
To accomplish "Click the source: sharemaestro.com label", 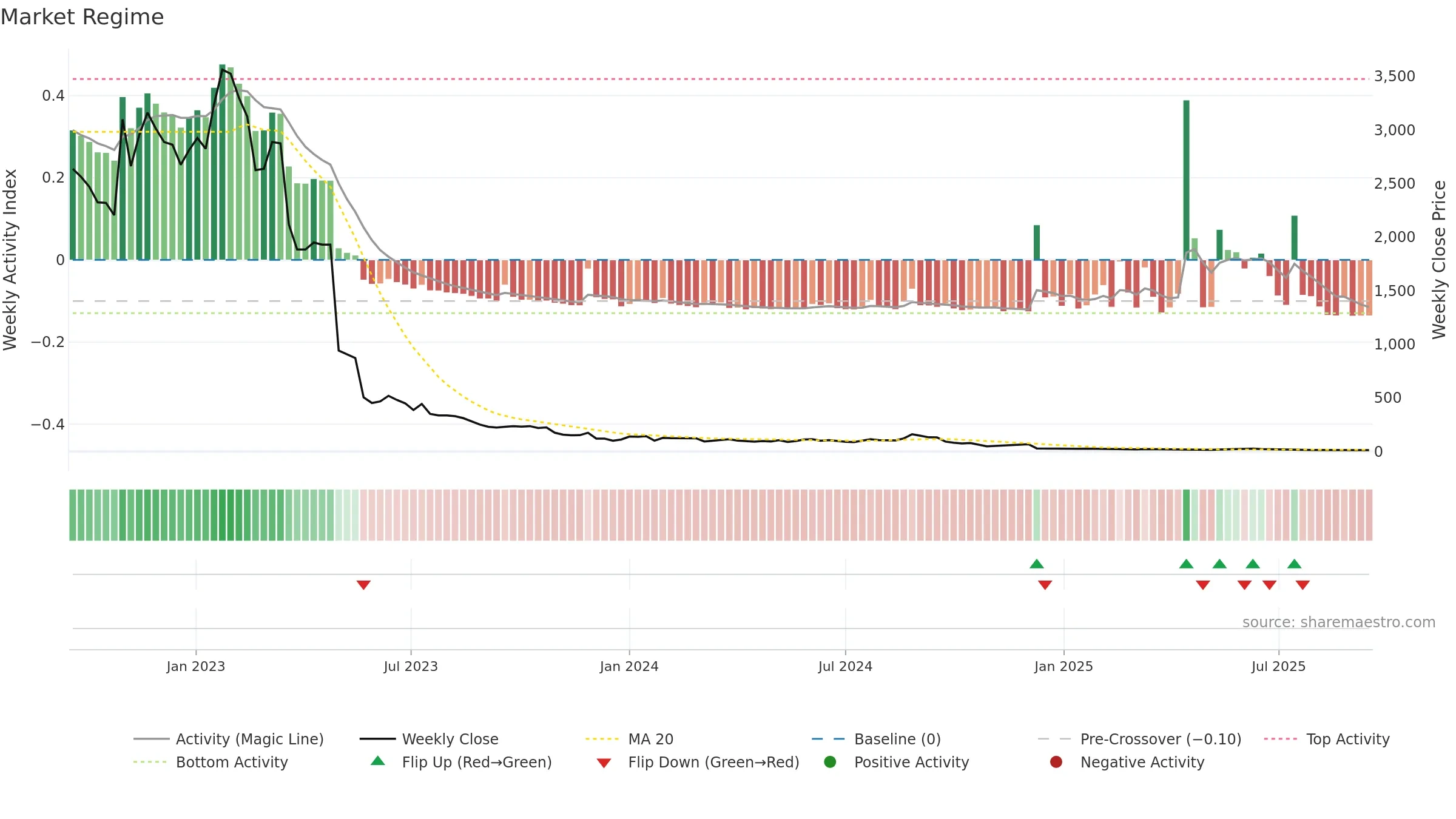I will click(1339, 622).
